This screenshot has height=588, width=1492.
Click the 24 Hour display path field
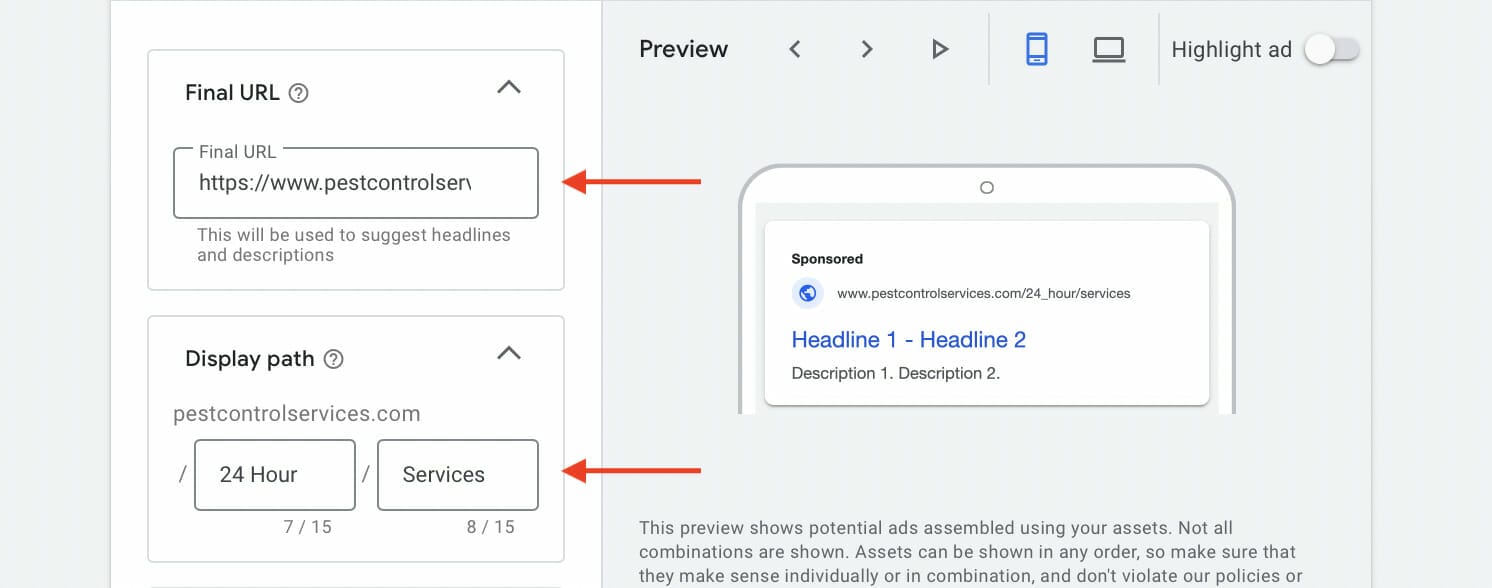click(x=274, y=474)
